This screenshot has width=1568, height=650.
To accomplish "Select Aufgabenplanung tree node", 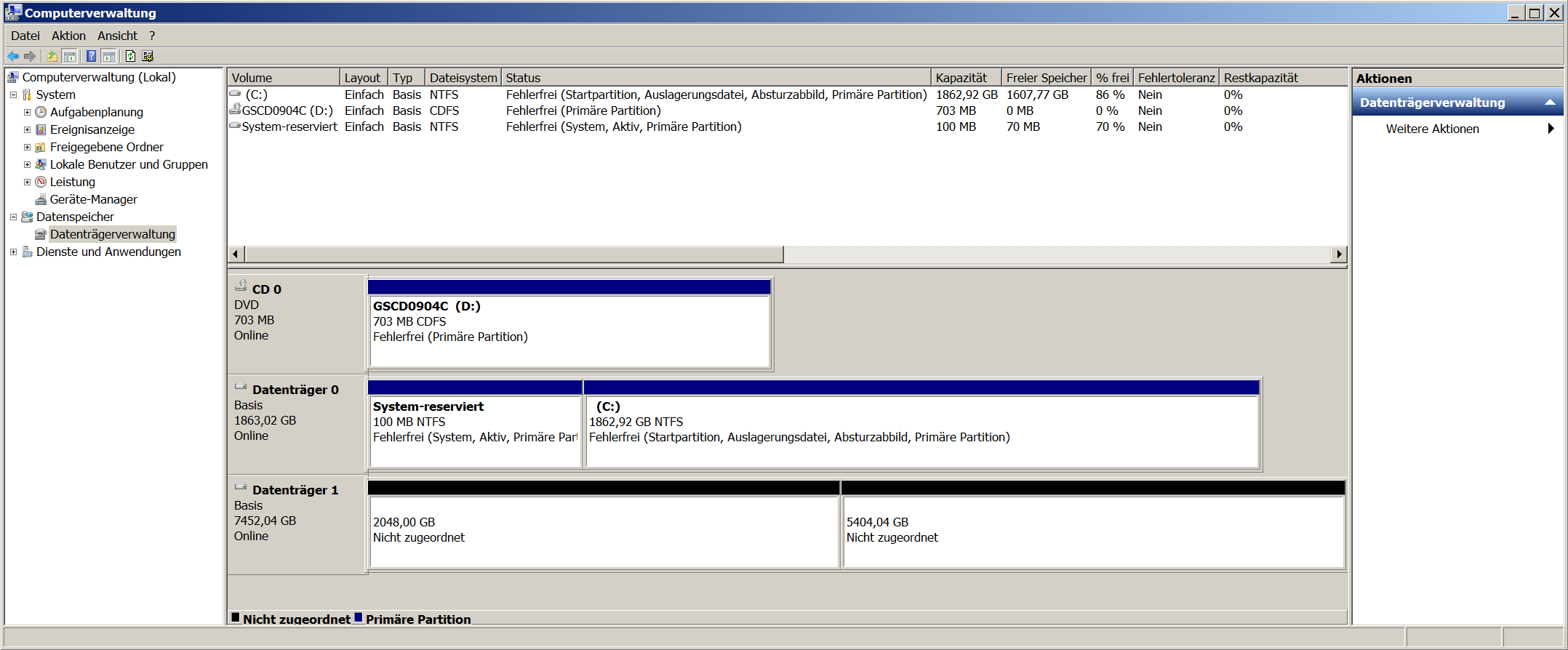I will pos(96,112).
